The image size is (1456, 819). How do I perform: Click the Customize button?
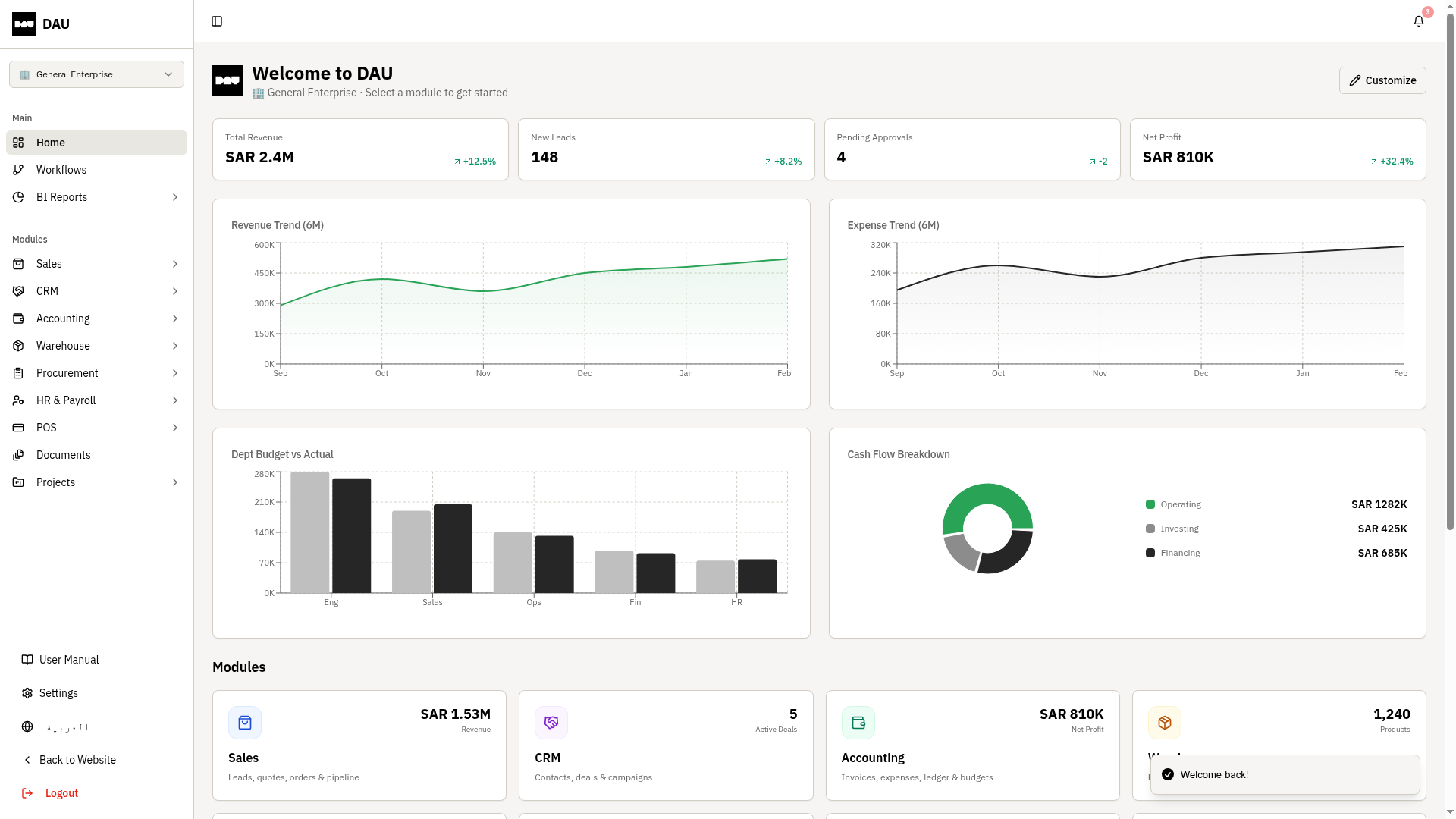click(1382, 80)
